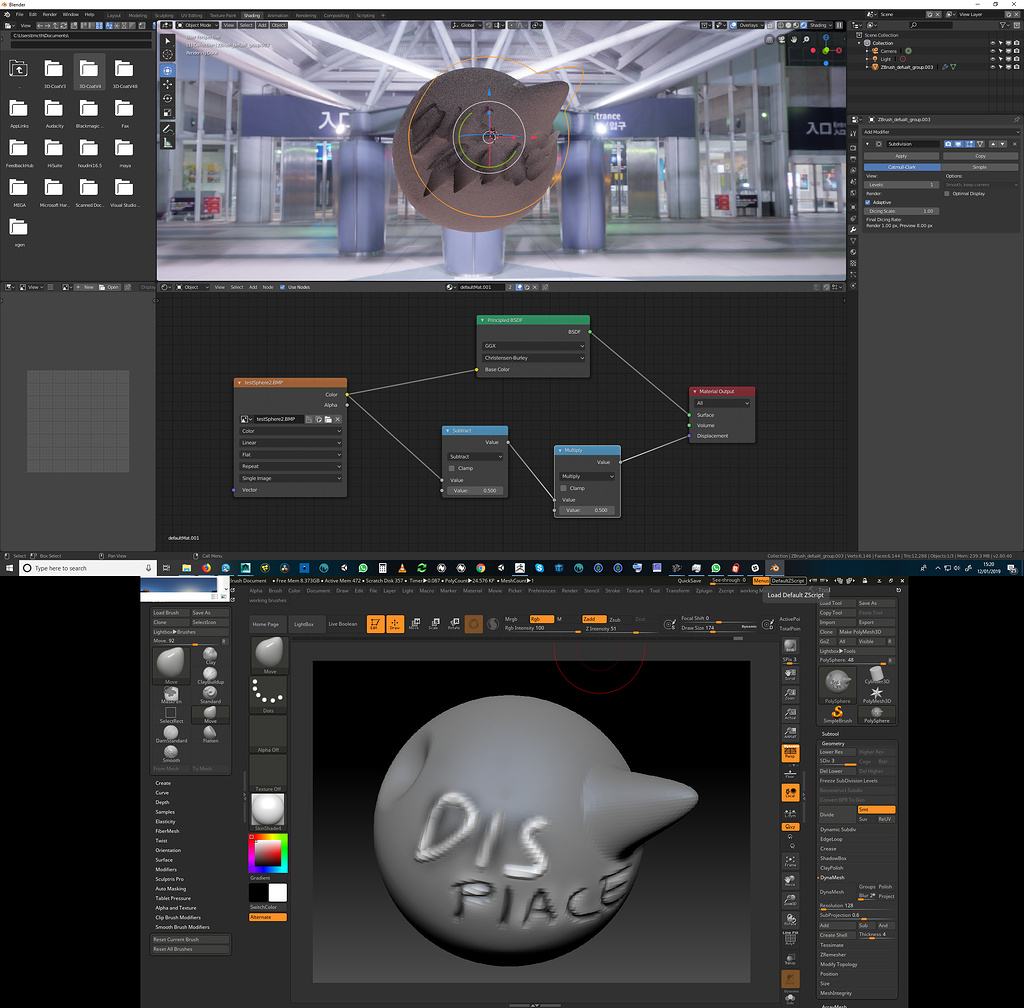Select the Scale transform icon in ZBrush toolbar

(434, 624)
